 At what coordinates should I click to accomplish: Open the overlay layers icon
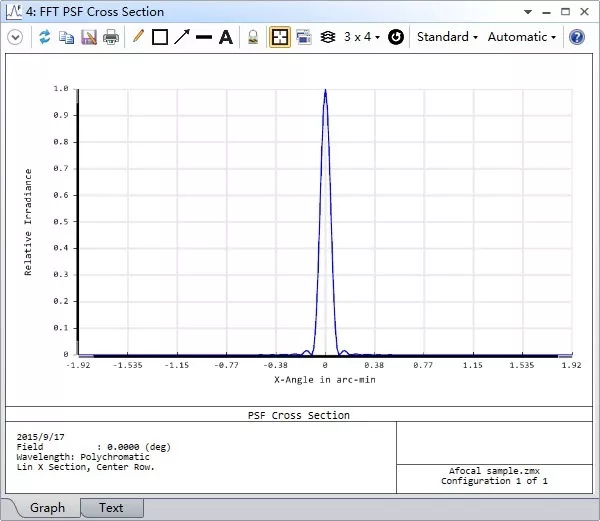328,37
